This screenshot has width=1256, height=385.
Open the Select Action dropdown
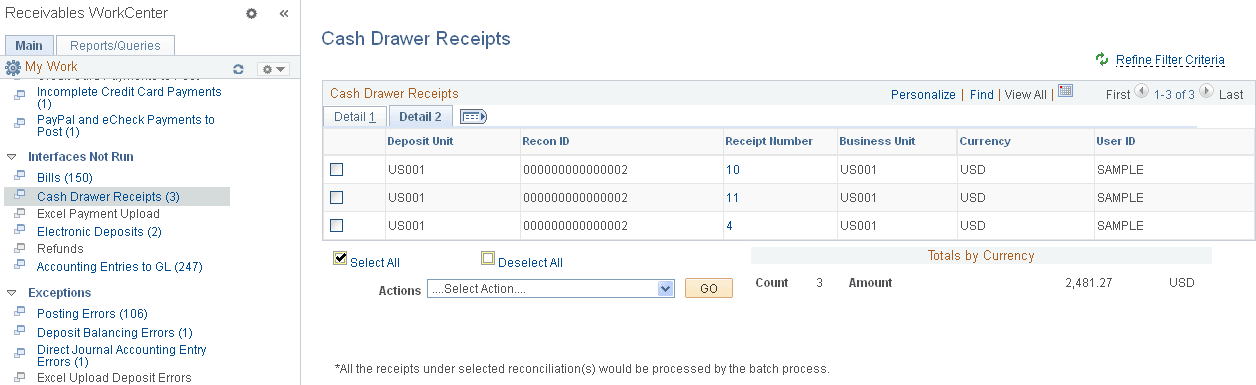[551, 289]
